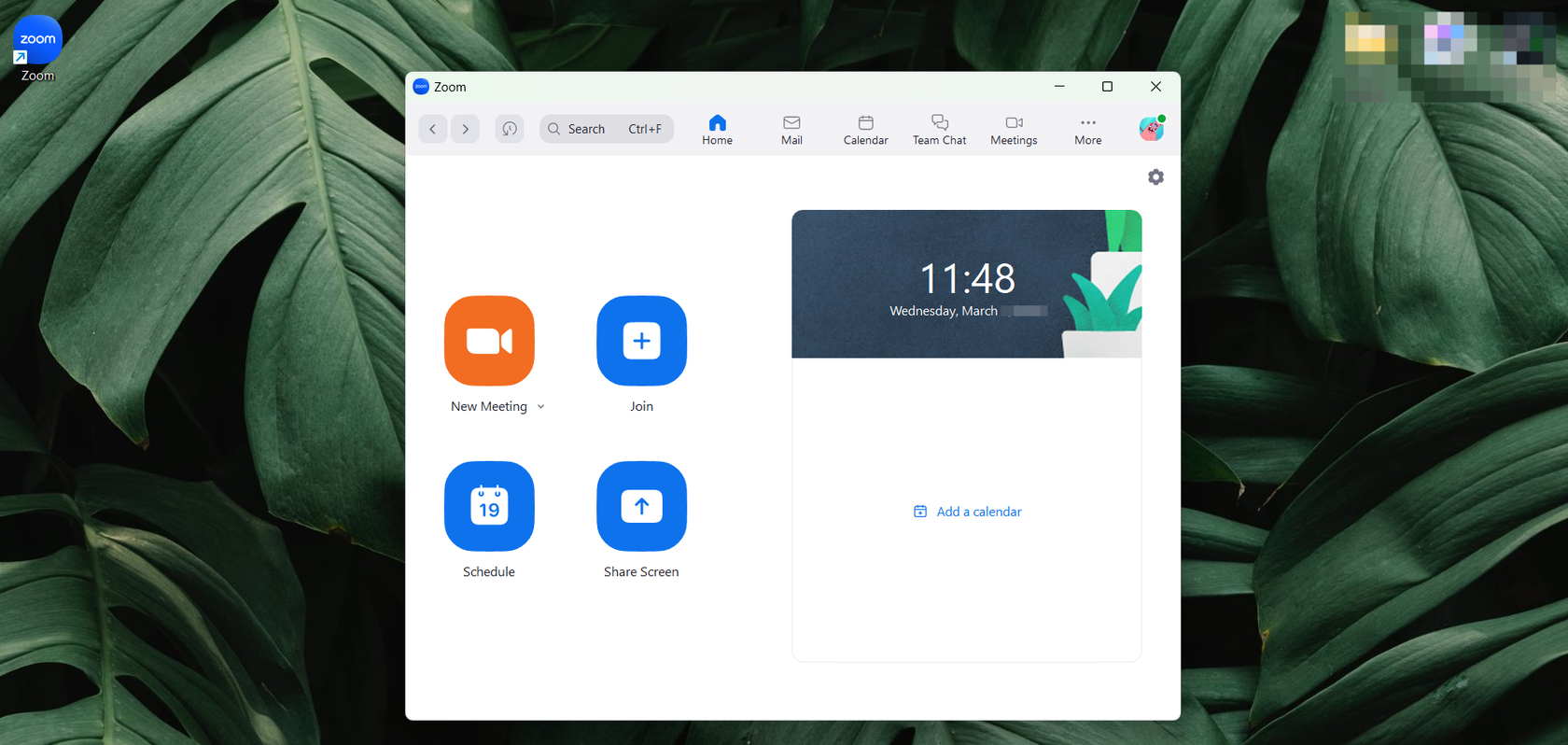Click the 'Join' label text
Viewport: 1568px width, 745px height.
click(641, 407)
